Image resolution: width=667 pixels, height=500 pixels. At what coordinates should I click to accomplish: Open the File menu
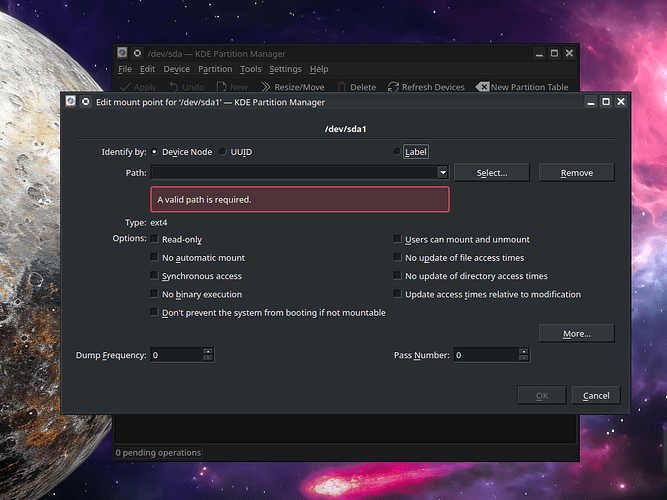125,69
